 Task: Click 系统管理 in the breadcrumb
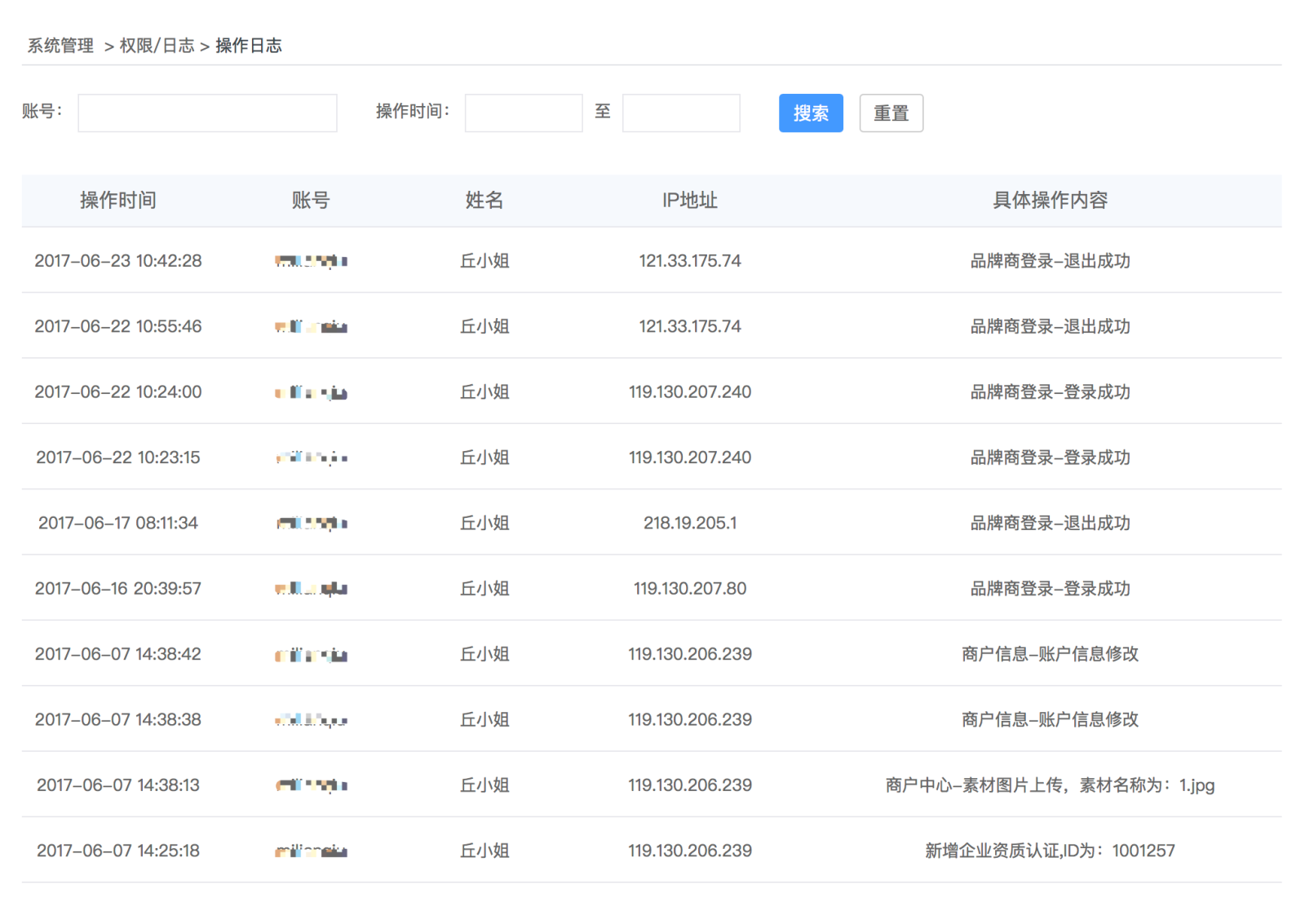[x=60, y=46]
